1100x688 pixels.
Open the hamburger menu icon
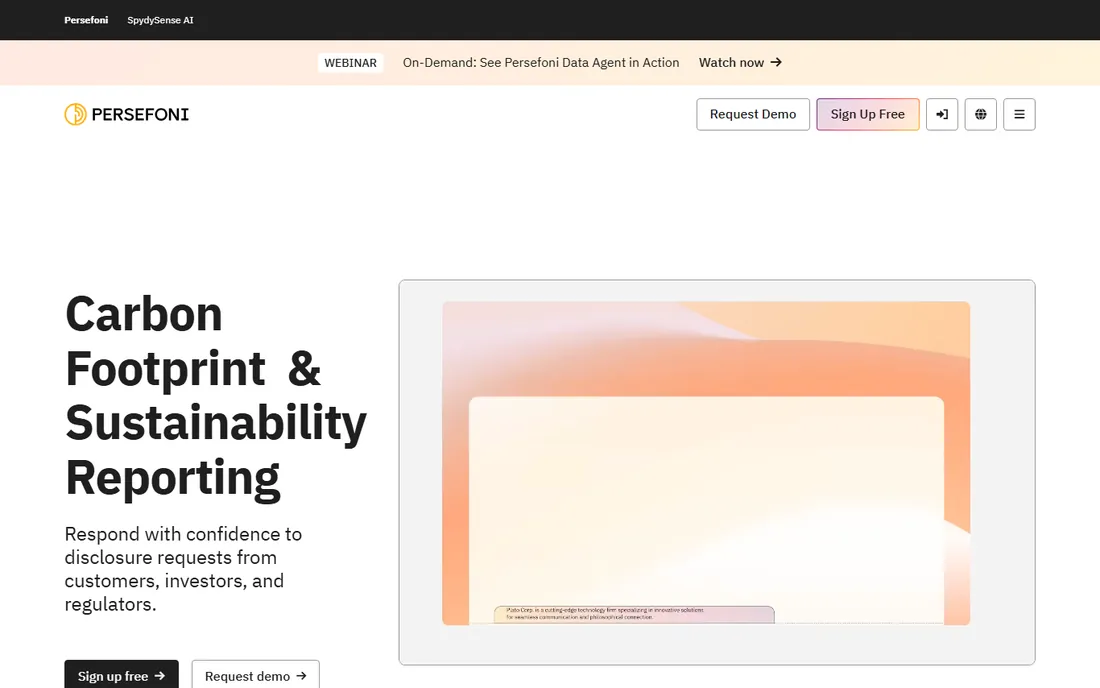1019,114
